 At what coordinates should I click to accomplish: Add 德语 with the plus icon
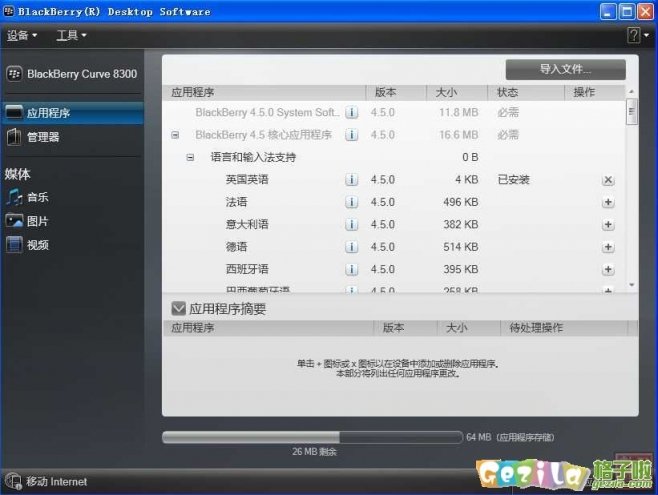[x=608, y=247]
